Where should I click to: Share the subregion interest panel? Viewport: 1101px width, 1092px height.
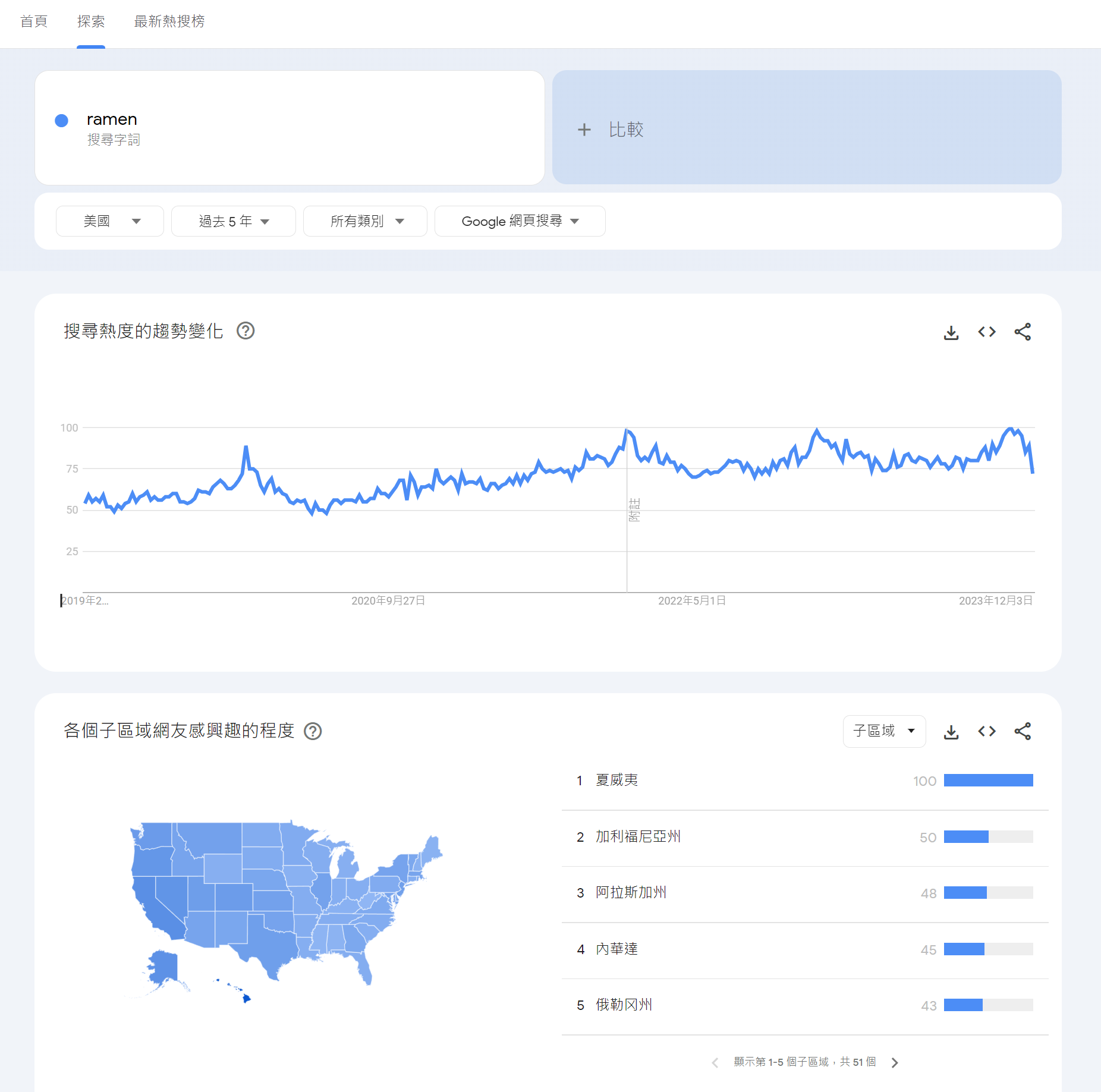click(x=1023, y=732)
